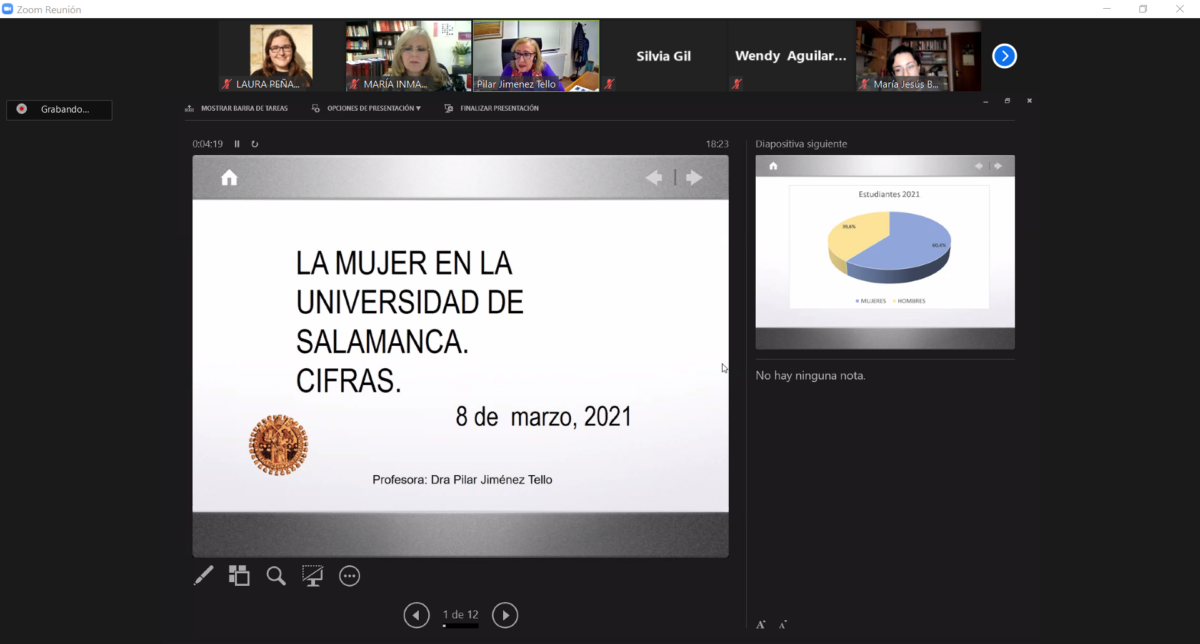
Task: Go to the next slide with the bottom arrow
Action: pos(505,615)
